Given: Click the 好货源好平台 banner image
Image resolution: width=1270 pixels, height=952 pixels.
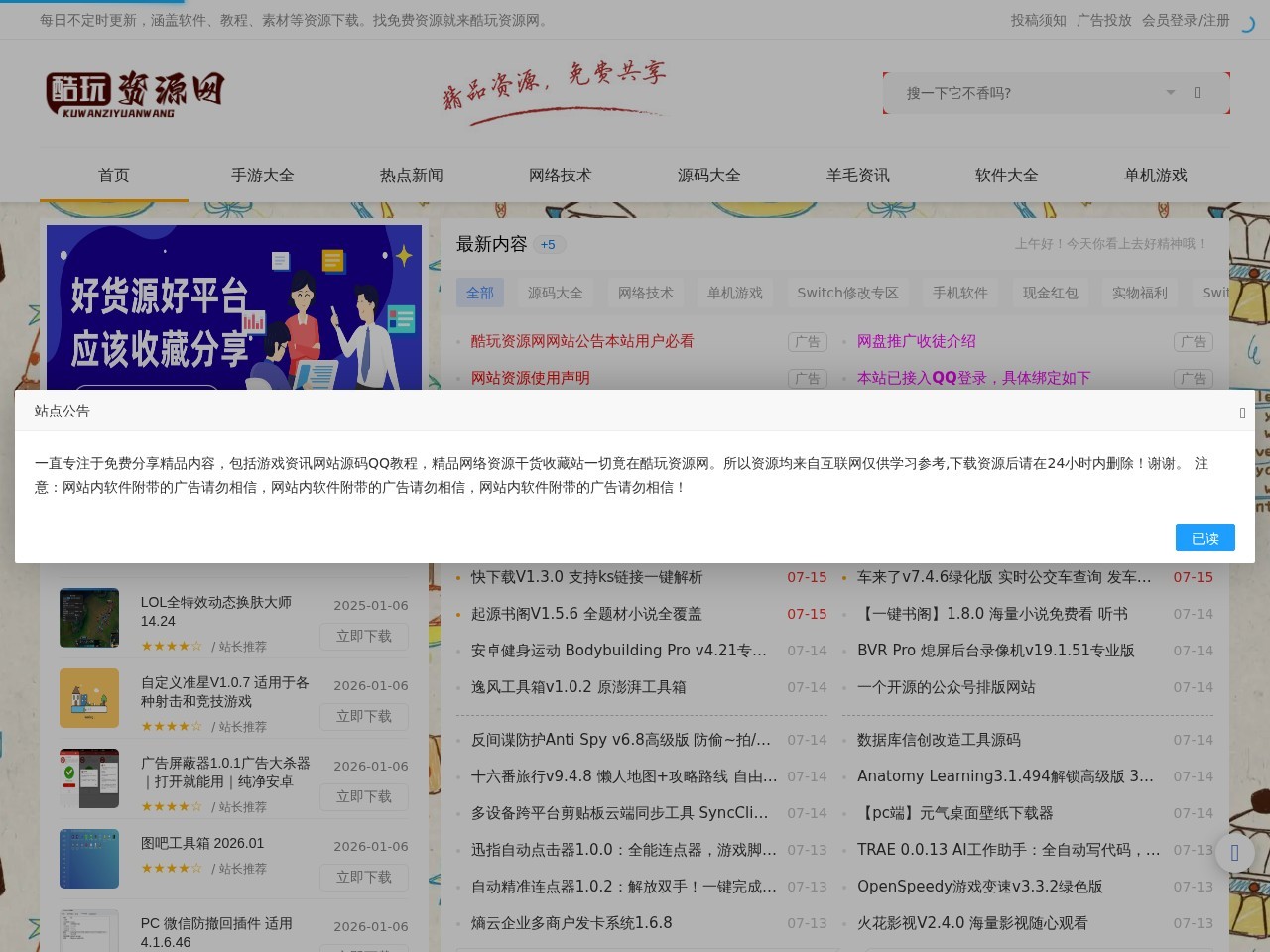Looking at the screenshot, I should coord(234,307).
